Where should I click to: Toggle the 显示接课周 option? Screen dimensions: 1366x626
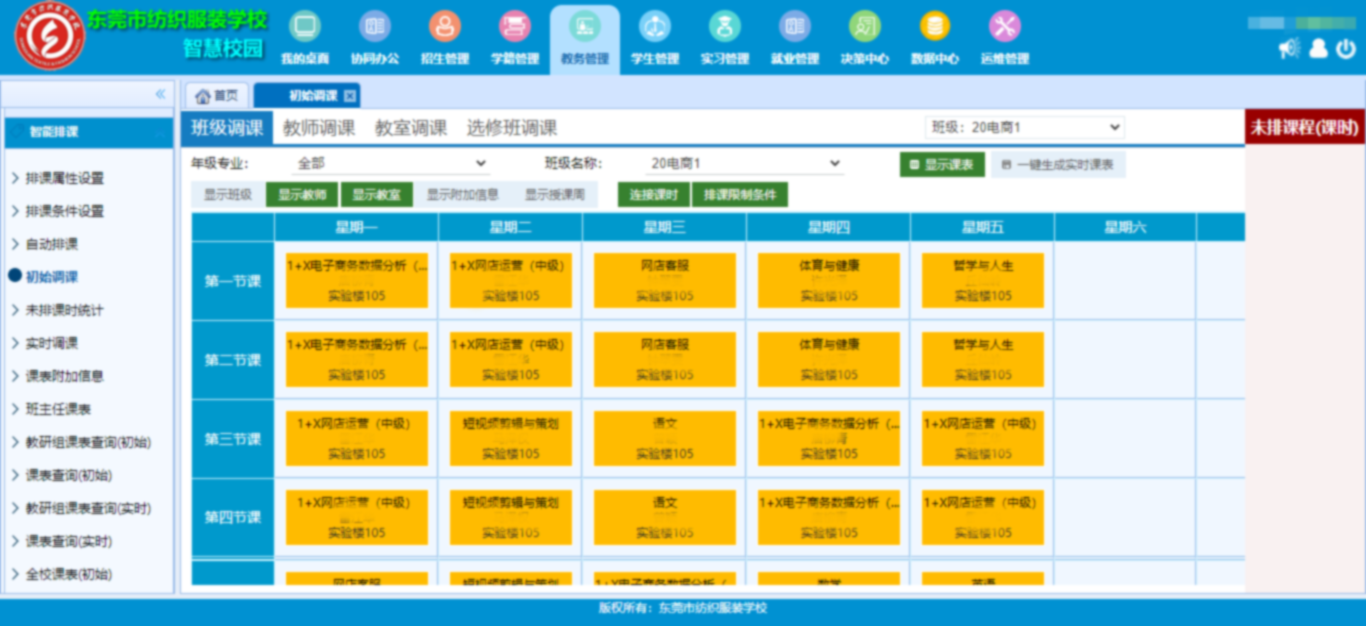pos(555,195)
